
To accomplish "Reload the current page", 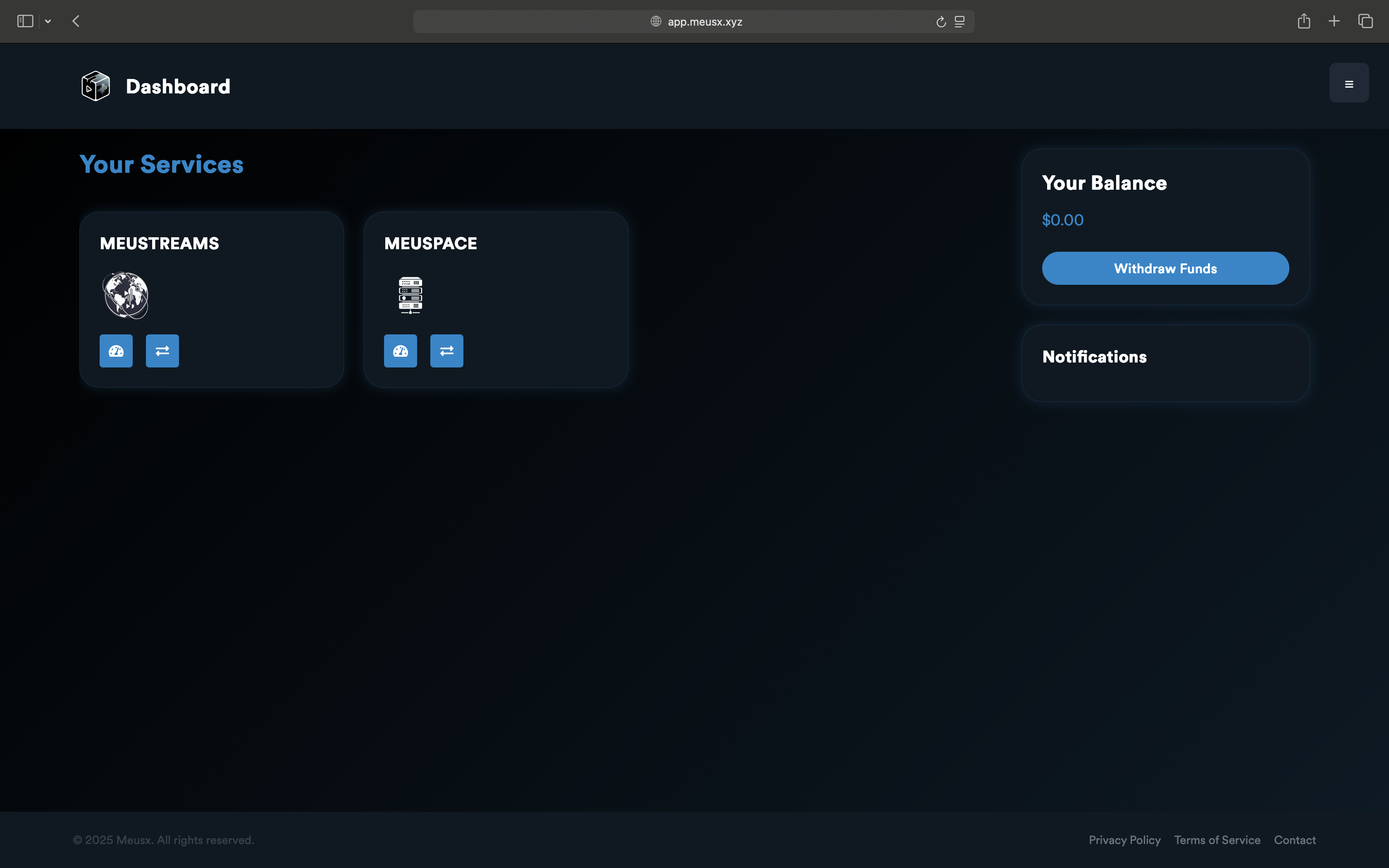I will coord(941,22).
